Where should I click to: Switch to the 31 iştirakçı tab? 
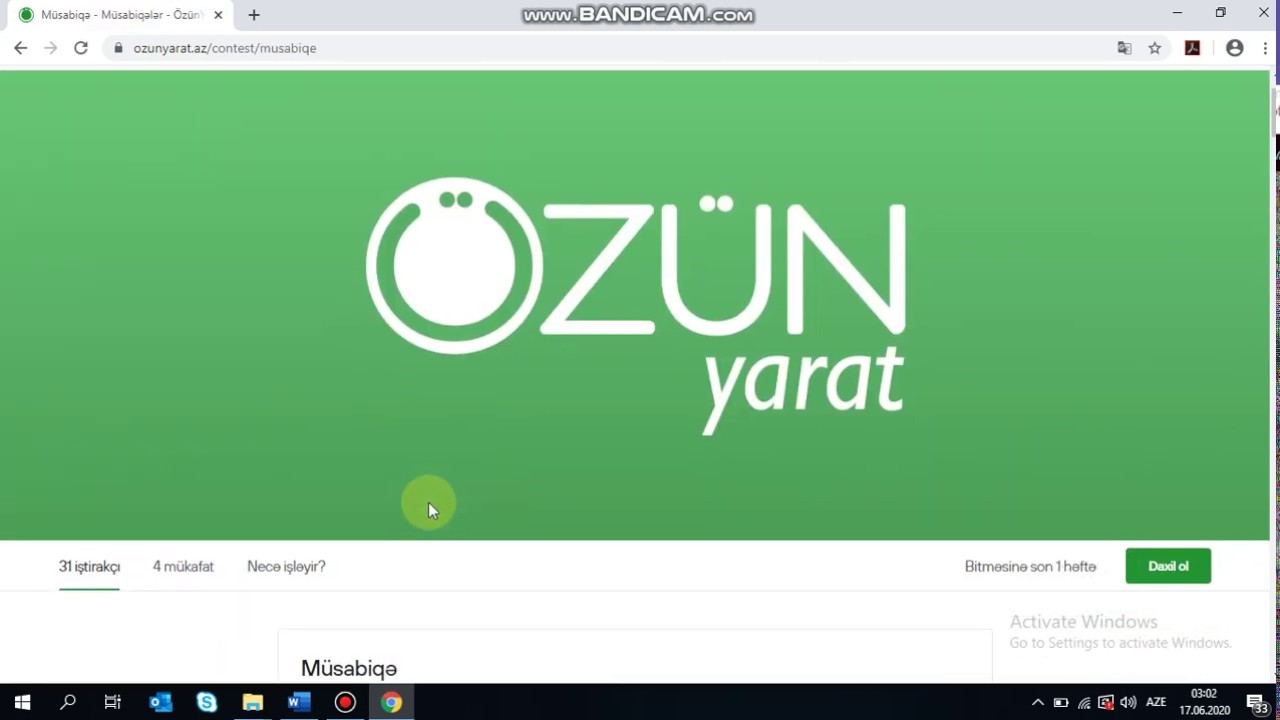pyautogui.click(x=89, y=566)
